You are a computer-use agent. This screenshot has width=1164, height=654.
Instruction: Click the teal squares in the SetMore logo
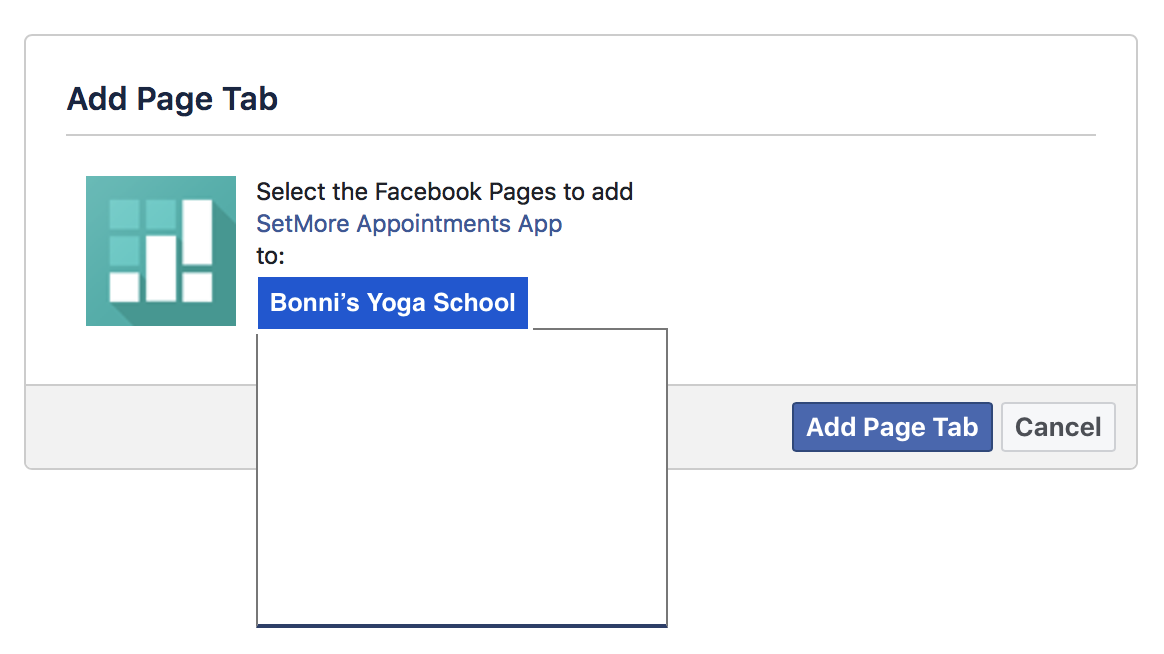tap(142, 232)
